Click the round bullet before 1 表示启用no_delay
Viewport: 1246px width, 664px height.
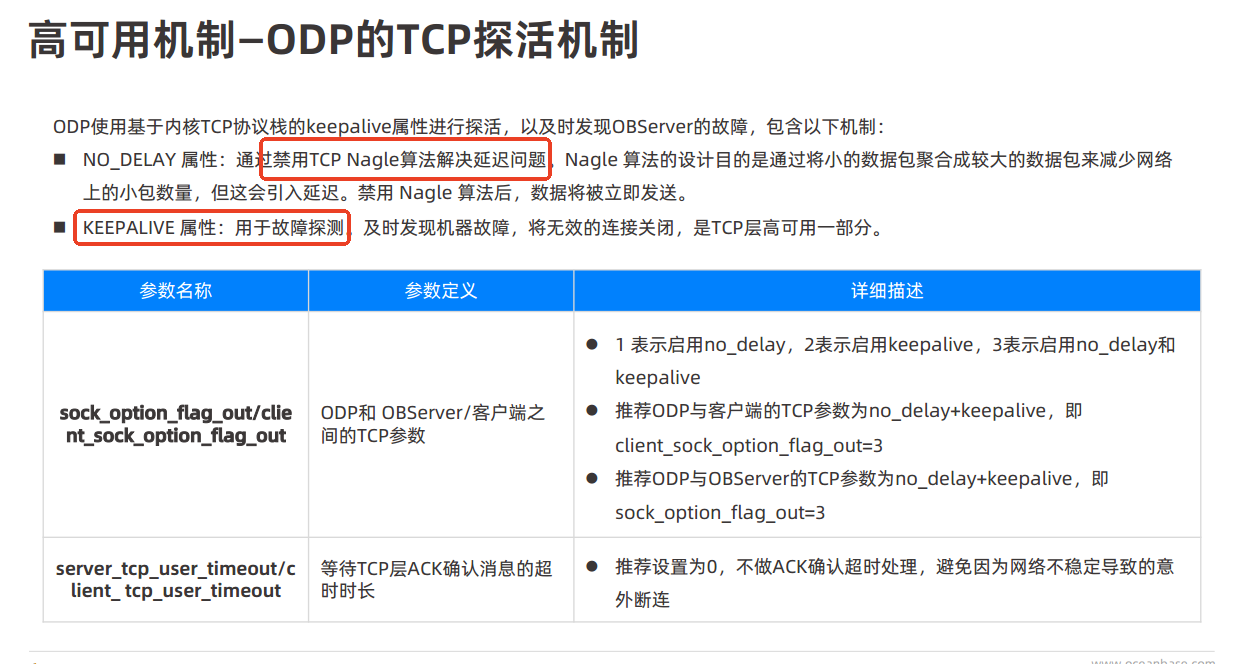[592, 345]
